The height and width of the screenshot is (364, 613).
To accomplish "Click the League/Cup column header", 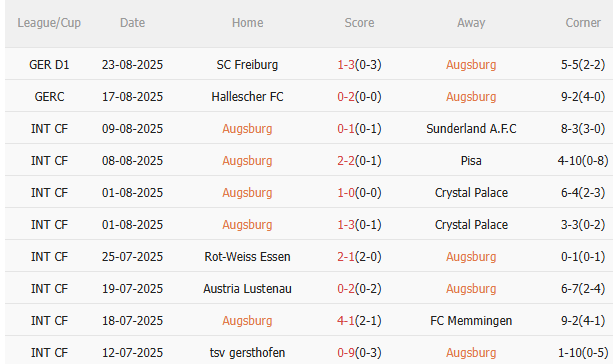I will 49,23.
